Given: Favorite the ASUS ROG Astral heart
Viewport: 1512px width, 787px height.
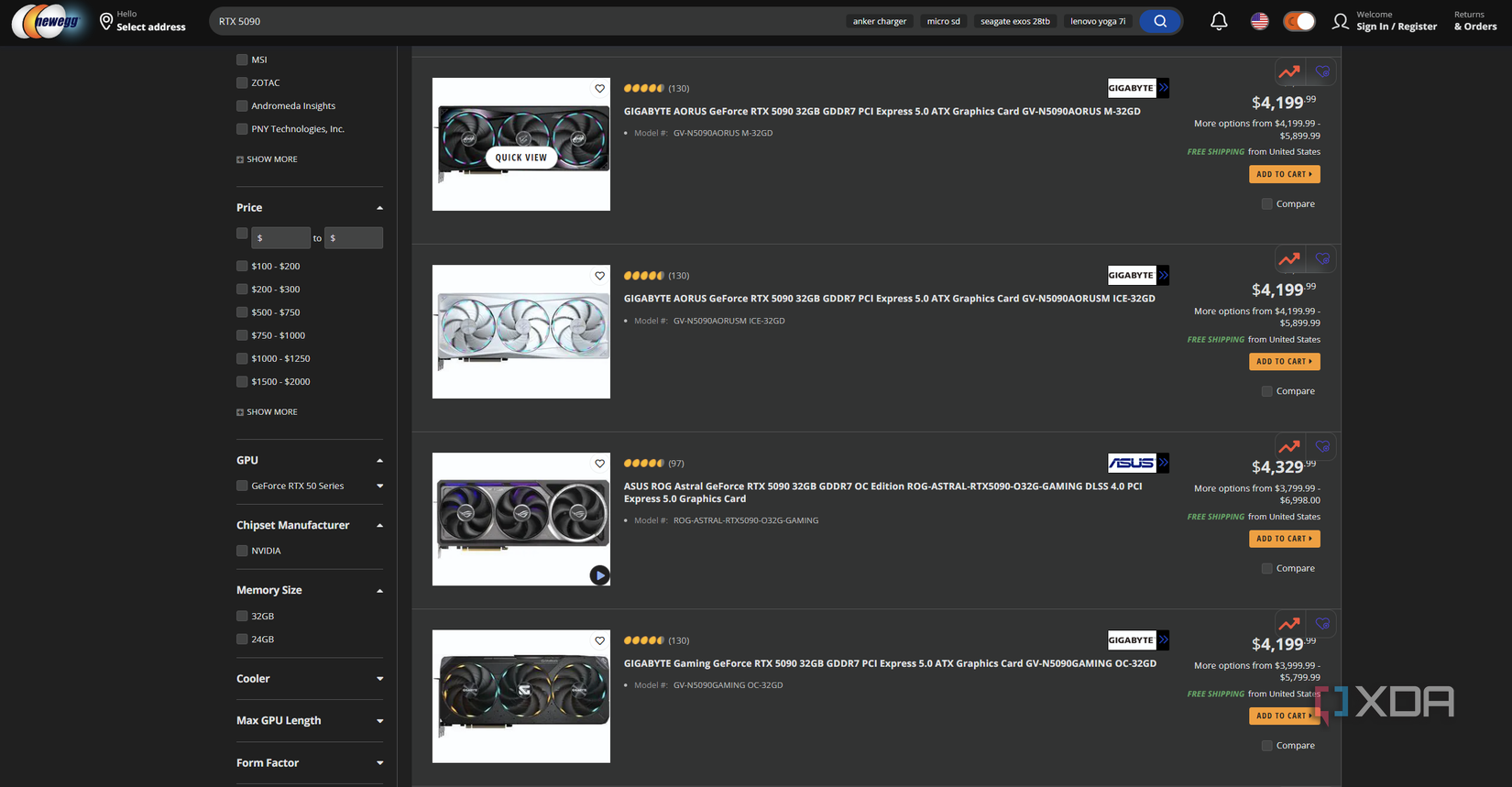Looking at the screenshot, I should click(600, 464).
